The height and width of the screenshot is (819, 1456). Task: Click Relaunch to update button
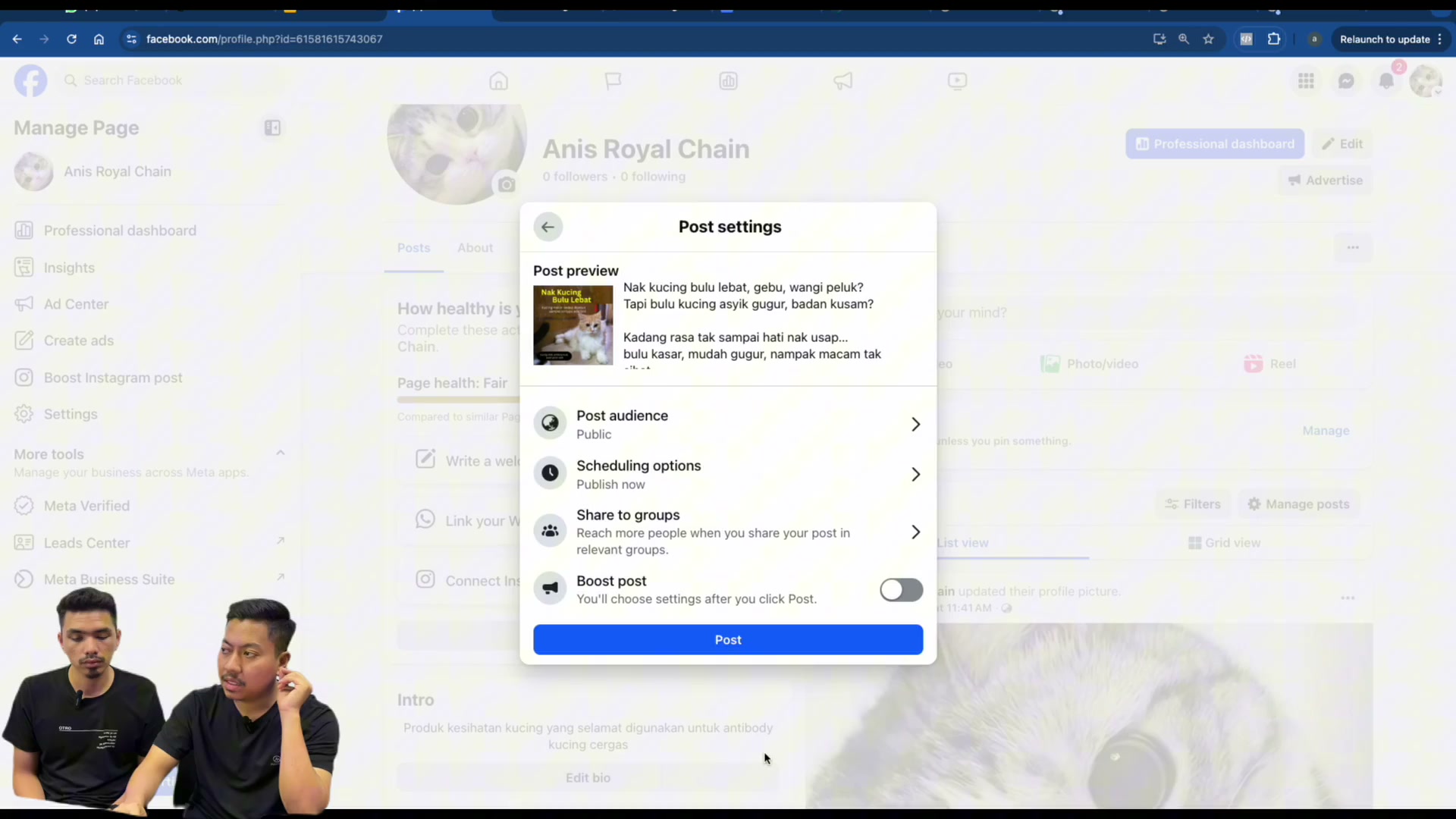pos(1385,39)
